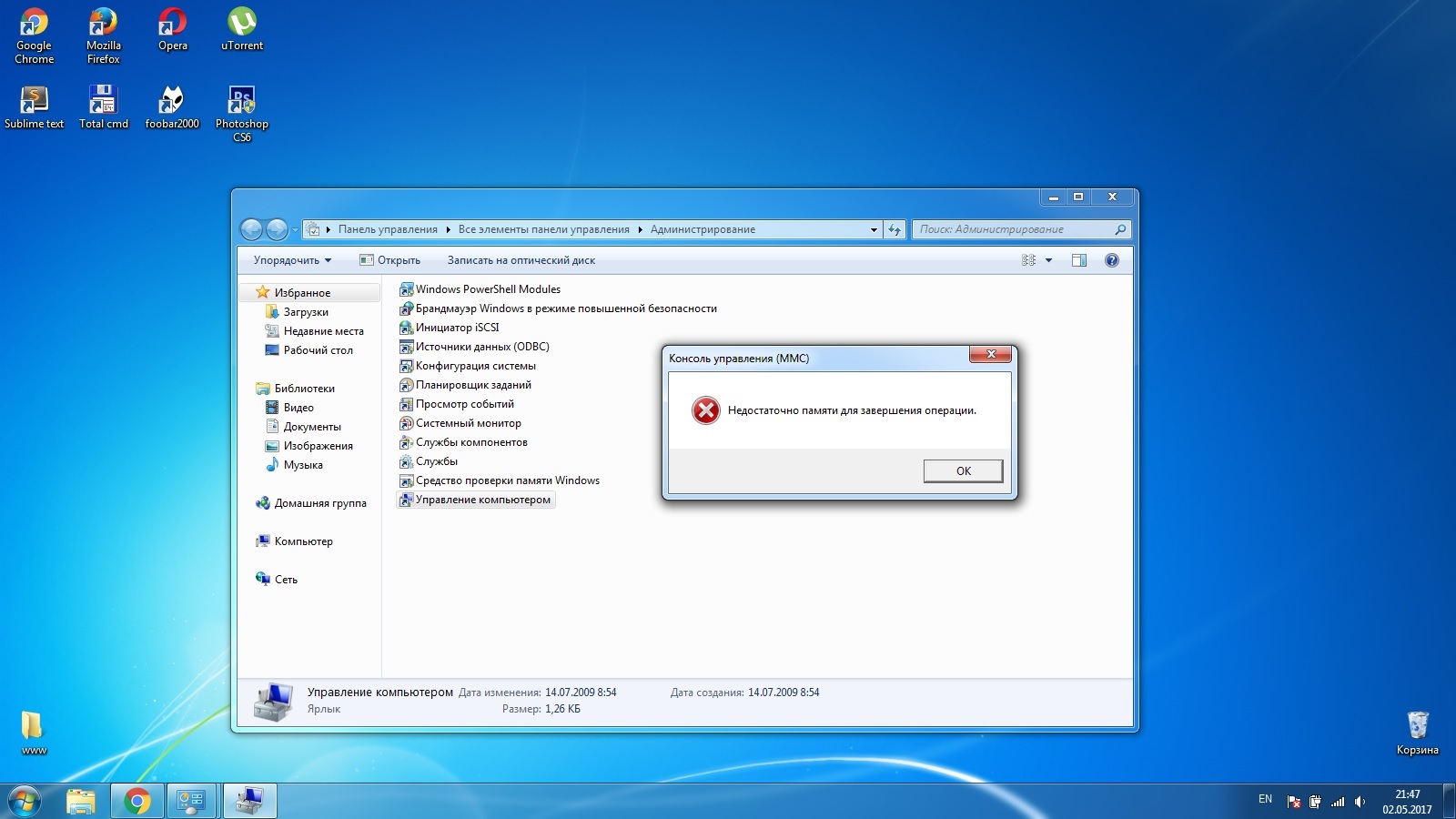Refresh the Администрирование folder view
1456x819 pixels.
coord(895,229)
